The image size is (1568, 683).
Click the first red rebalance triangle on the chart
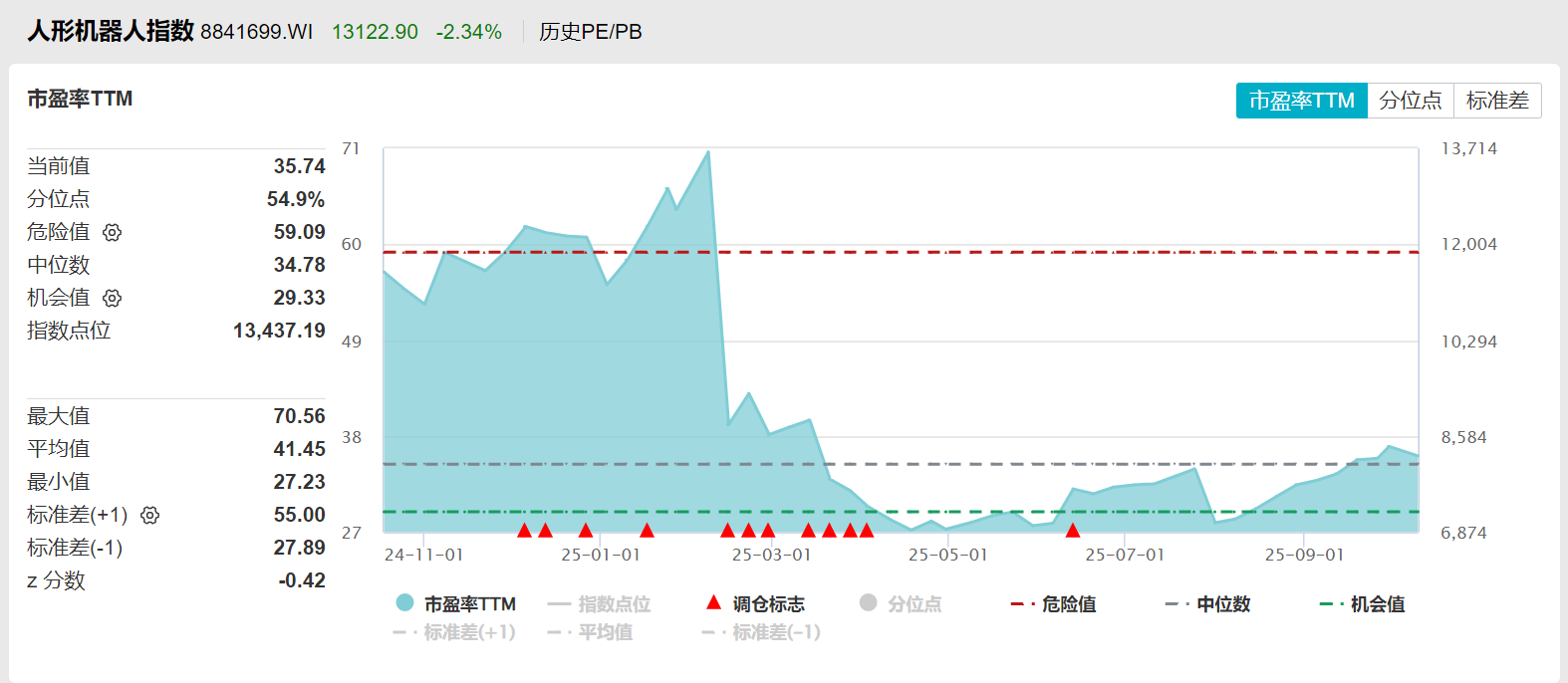tap(525, 530)
